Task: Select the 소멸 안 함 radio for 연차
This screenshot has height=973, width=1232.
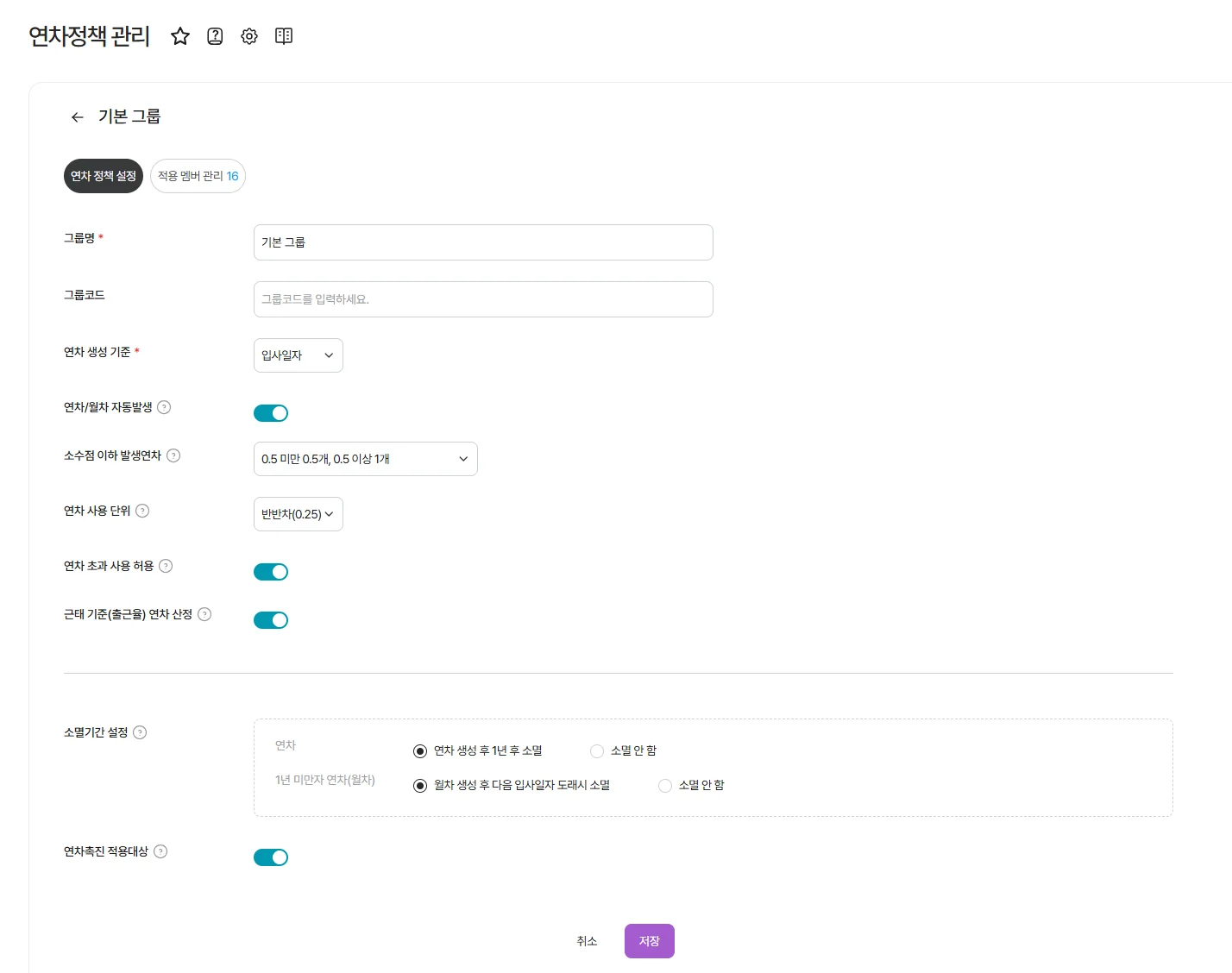Action: coord(596,750)
